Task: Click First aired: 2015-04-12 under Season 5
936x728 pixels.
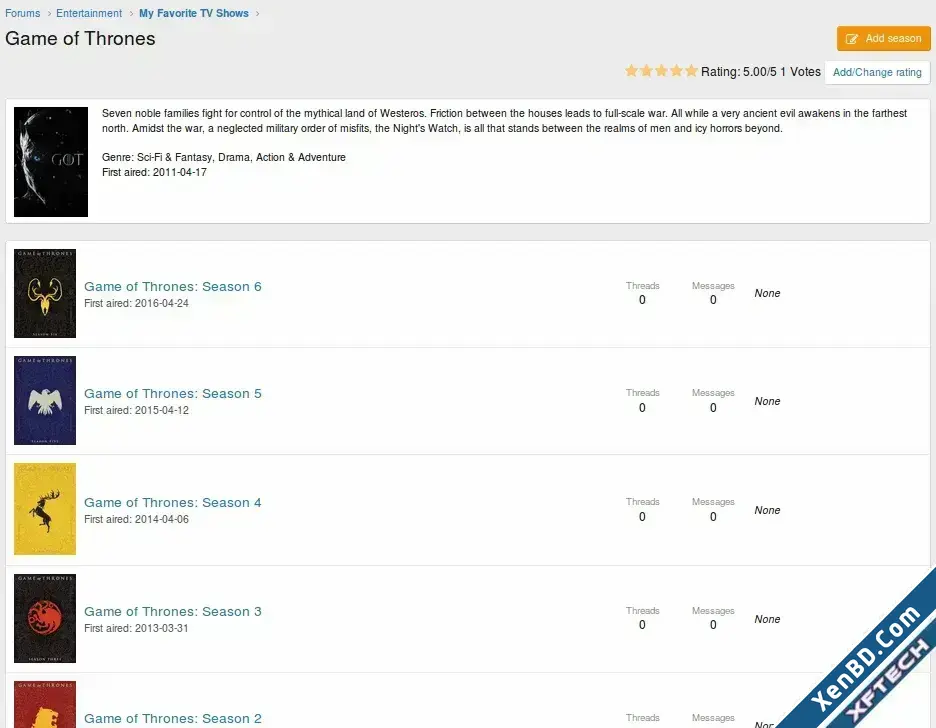Action: [136, 411]
